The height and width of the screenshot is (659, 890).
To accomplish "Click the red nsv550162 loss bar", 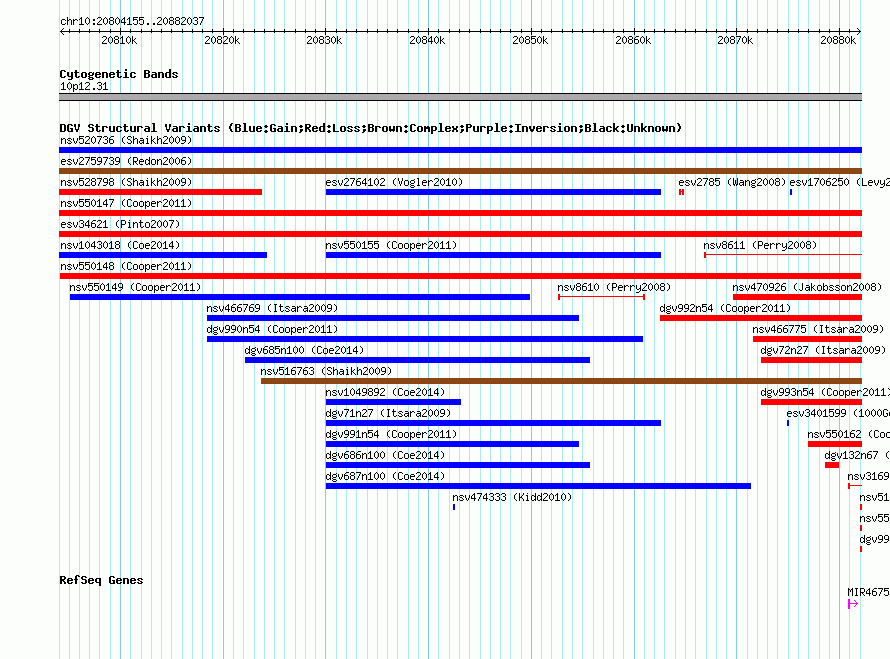I will (x=835, y=444).
